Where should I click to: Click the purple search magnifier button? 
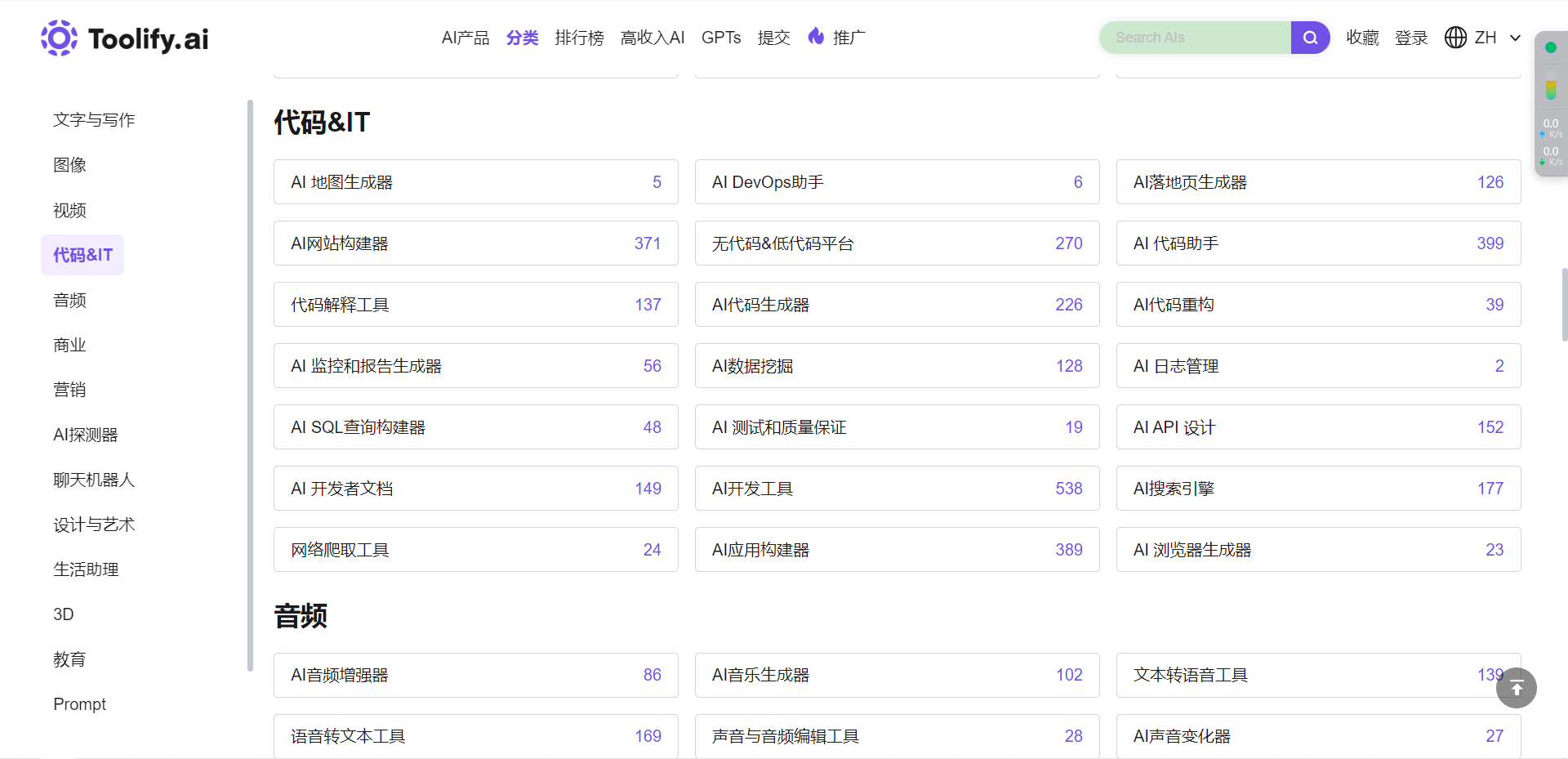pos(1310,38)
